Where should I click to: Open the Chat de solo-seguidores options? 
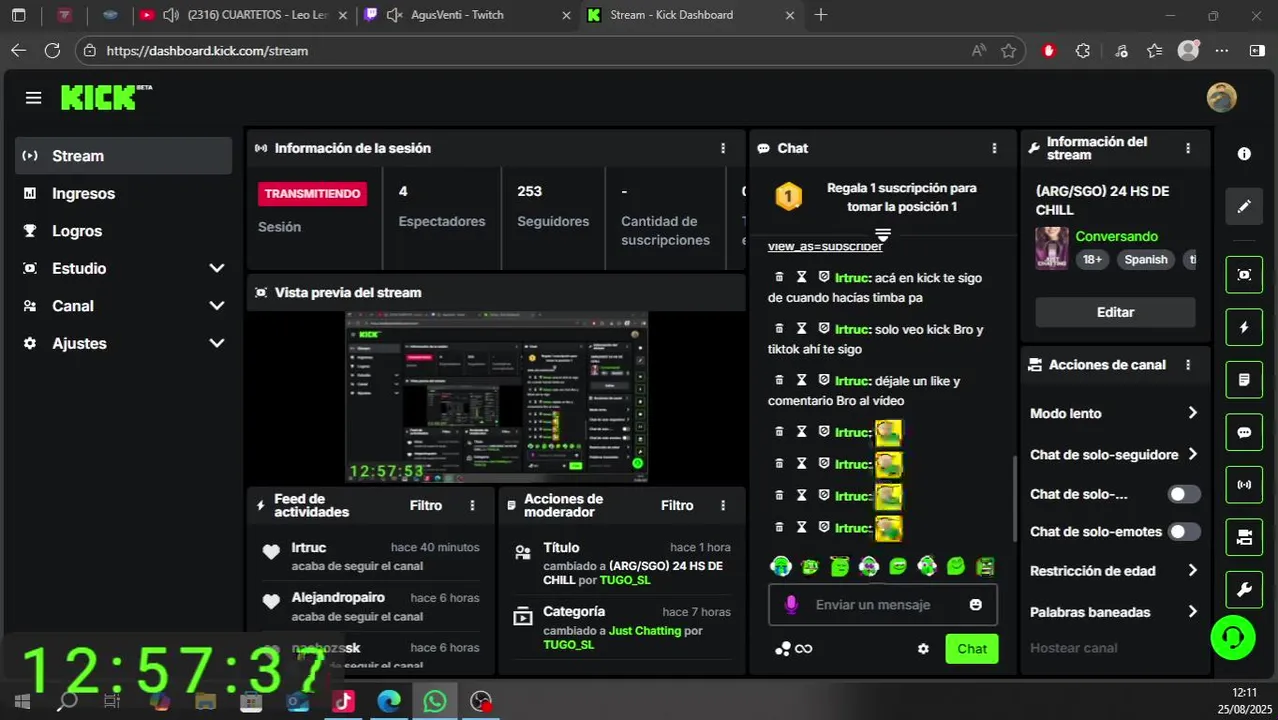(1114, 454)
